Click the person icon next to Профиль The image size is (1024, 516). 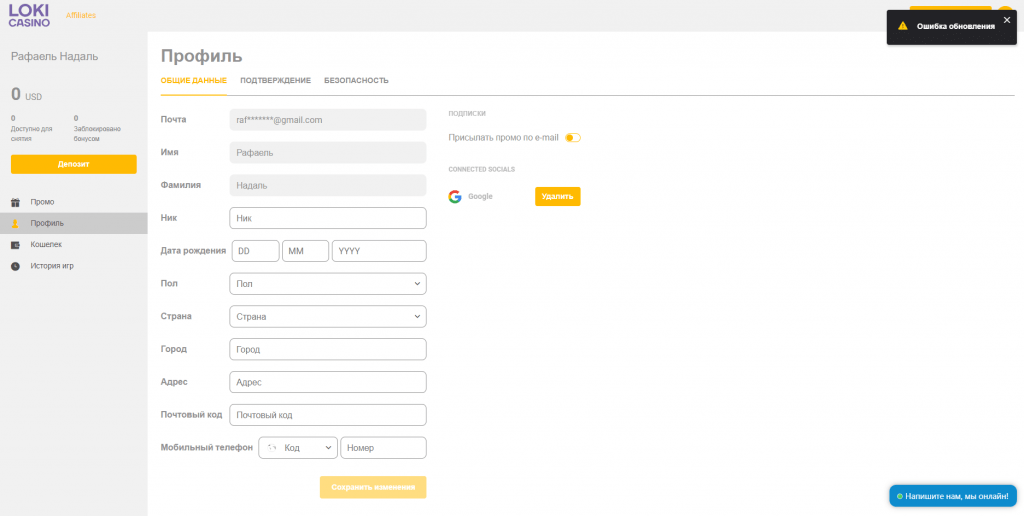click(x=16, y=223)
